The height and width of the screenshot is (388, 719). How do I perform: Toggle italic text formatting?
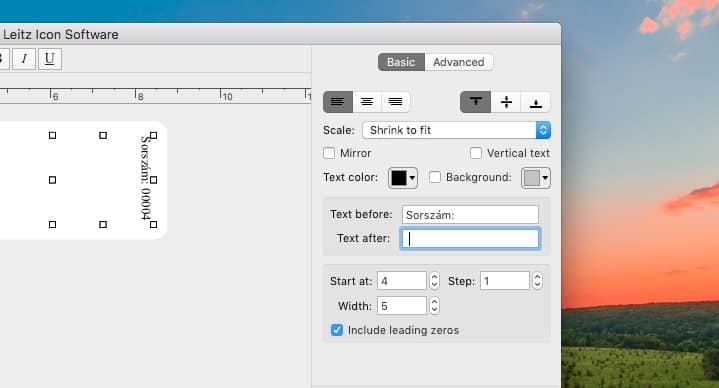(x=24, y=59)
